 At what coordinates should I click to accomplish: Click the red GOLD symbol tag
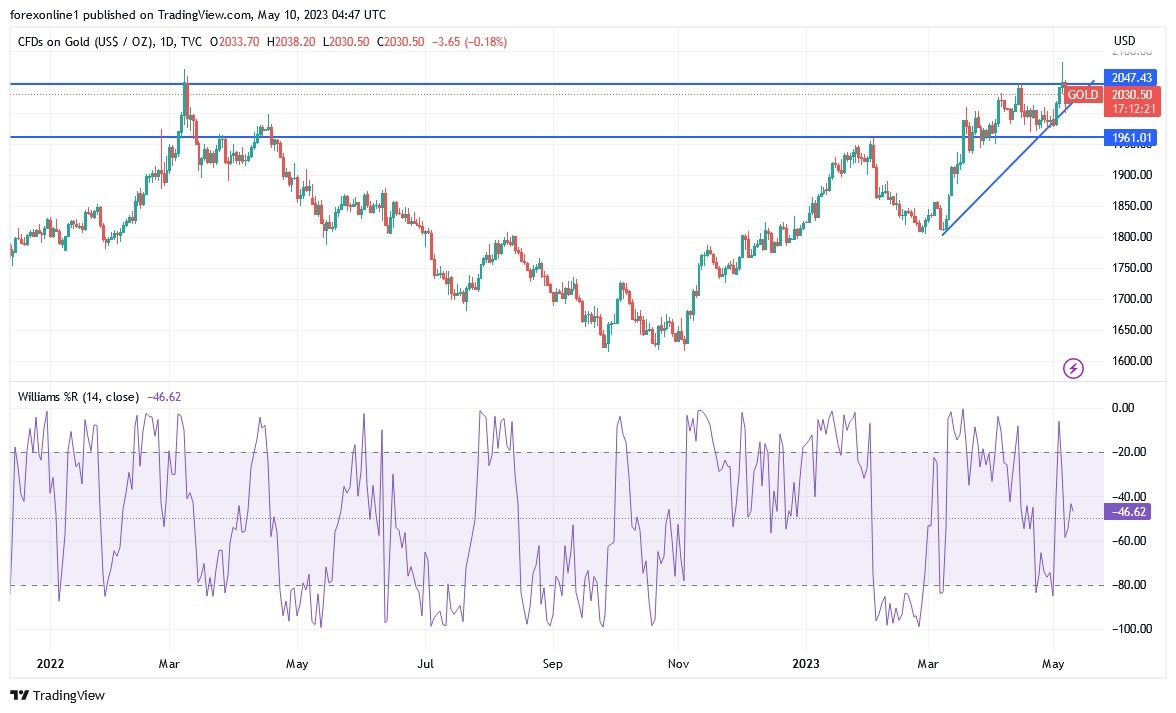(1082, 95)
